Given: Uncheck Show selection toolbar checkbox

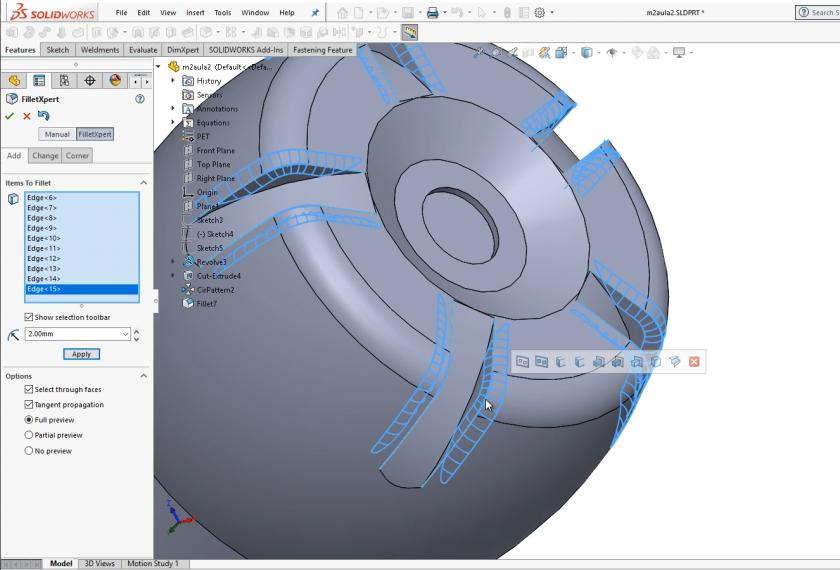Looking at the screenshot, I should (x=30, y=317).
